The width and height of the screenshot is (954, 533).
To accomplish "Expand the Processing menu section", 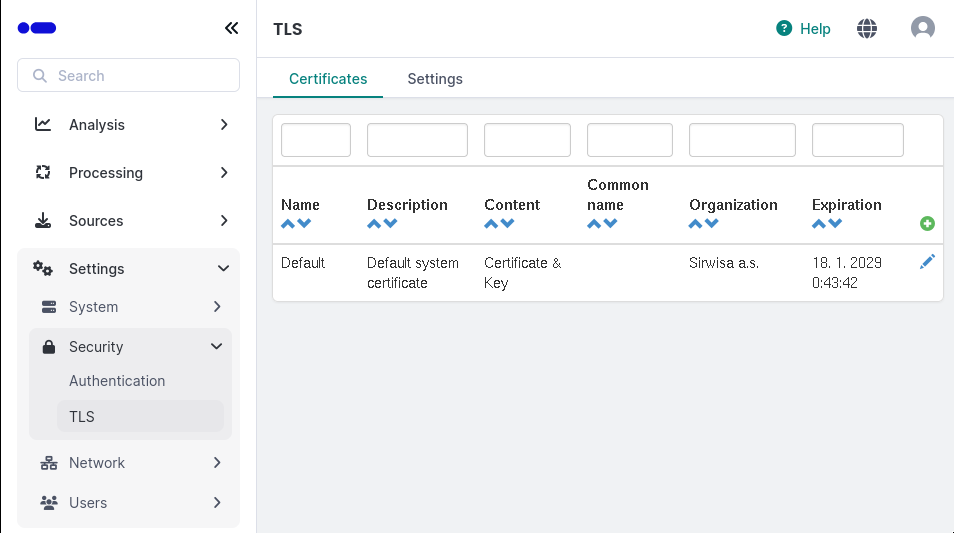I will click(x=128, y=173).
